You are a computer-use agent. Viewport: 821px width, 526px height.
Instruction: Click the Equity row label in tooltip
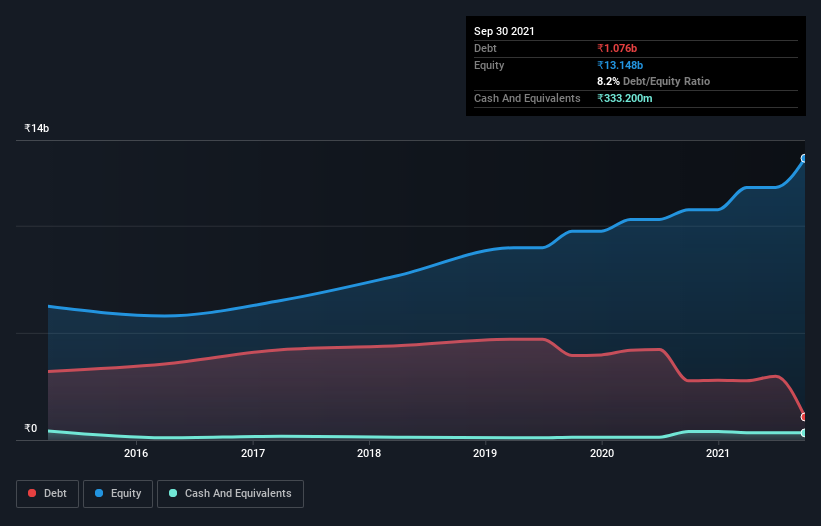tap(489, 65)
